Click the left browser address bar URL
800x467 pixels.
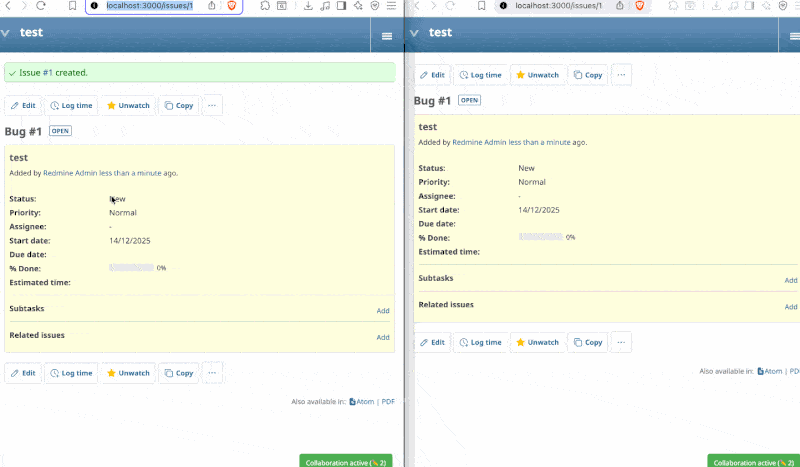point(149,6)
